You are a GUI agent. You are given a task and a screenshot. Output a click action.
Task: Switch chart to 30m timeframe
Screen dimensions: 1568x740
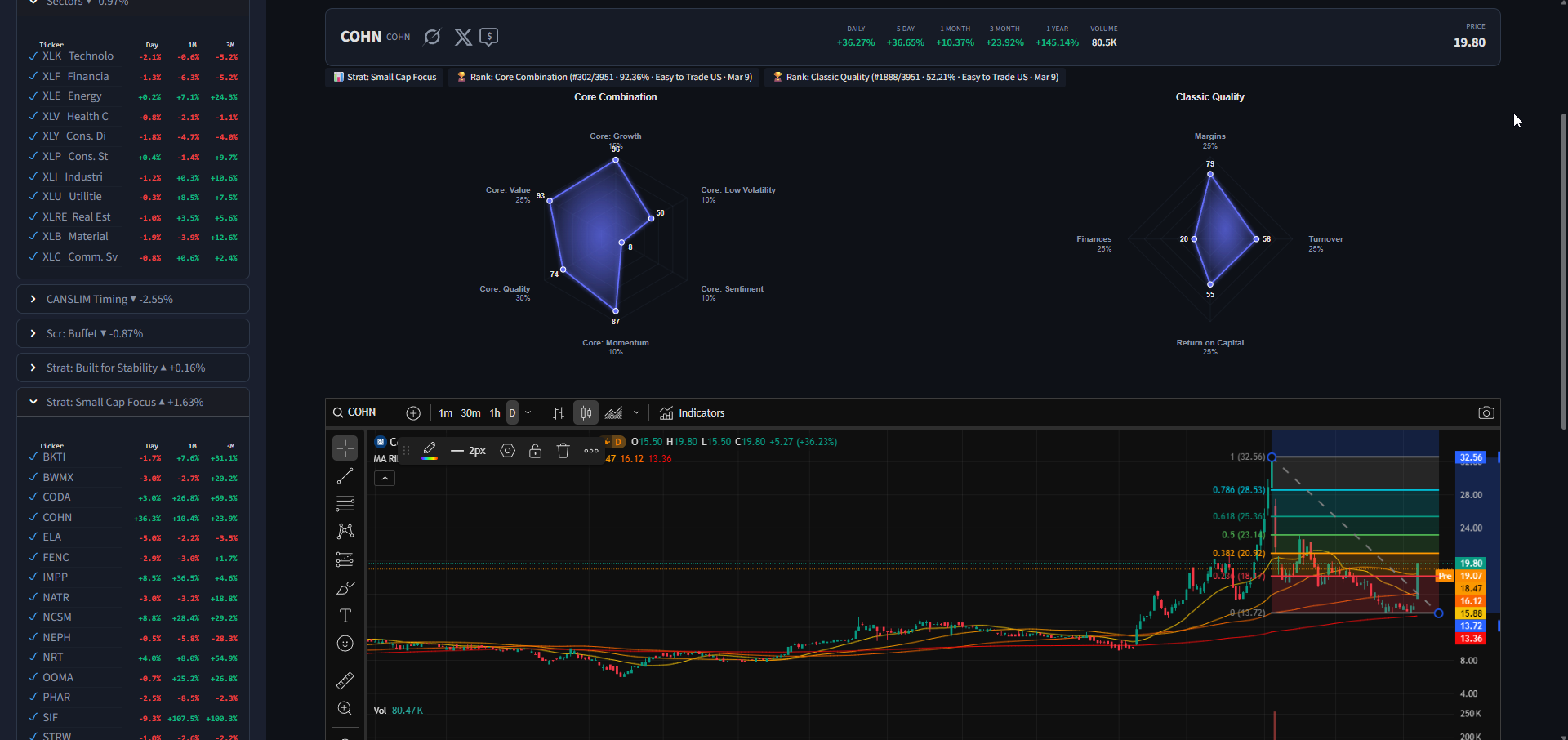[x=470, y=413]
